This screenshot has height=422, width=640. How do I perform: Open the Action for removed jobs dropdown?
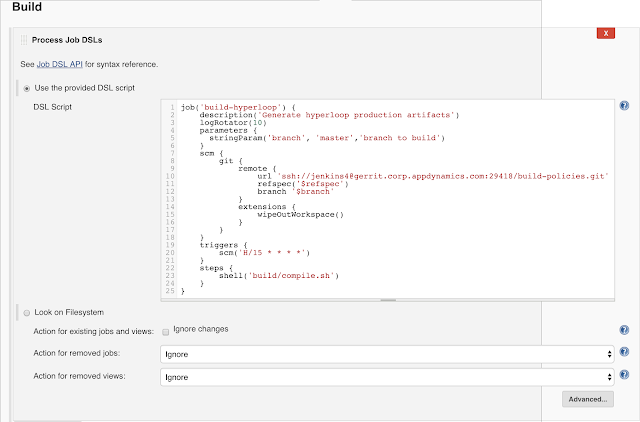click(386, 353)
